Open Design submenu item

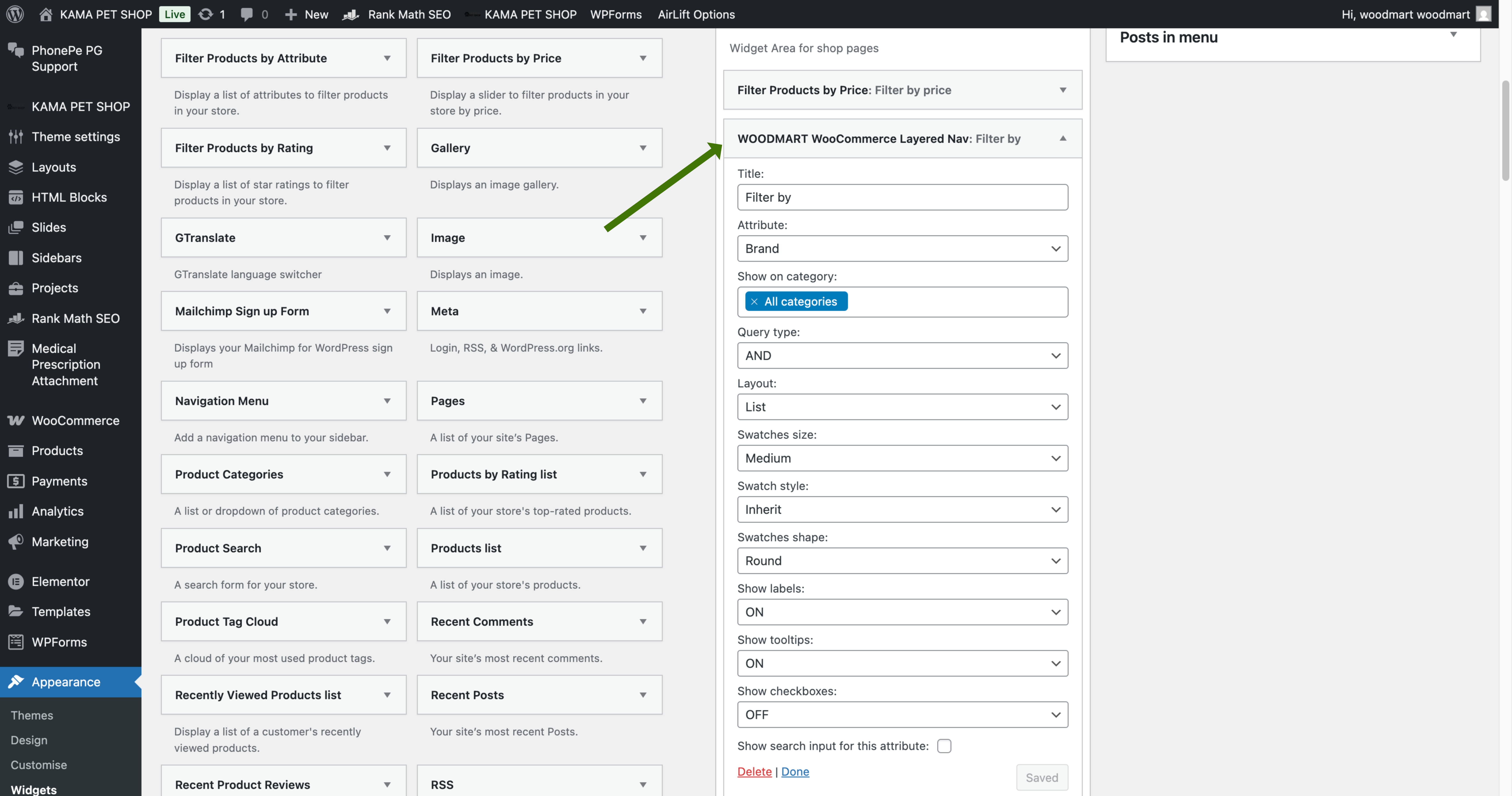click(x=29, y=740)
